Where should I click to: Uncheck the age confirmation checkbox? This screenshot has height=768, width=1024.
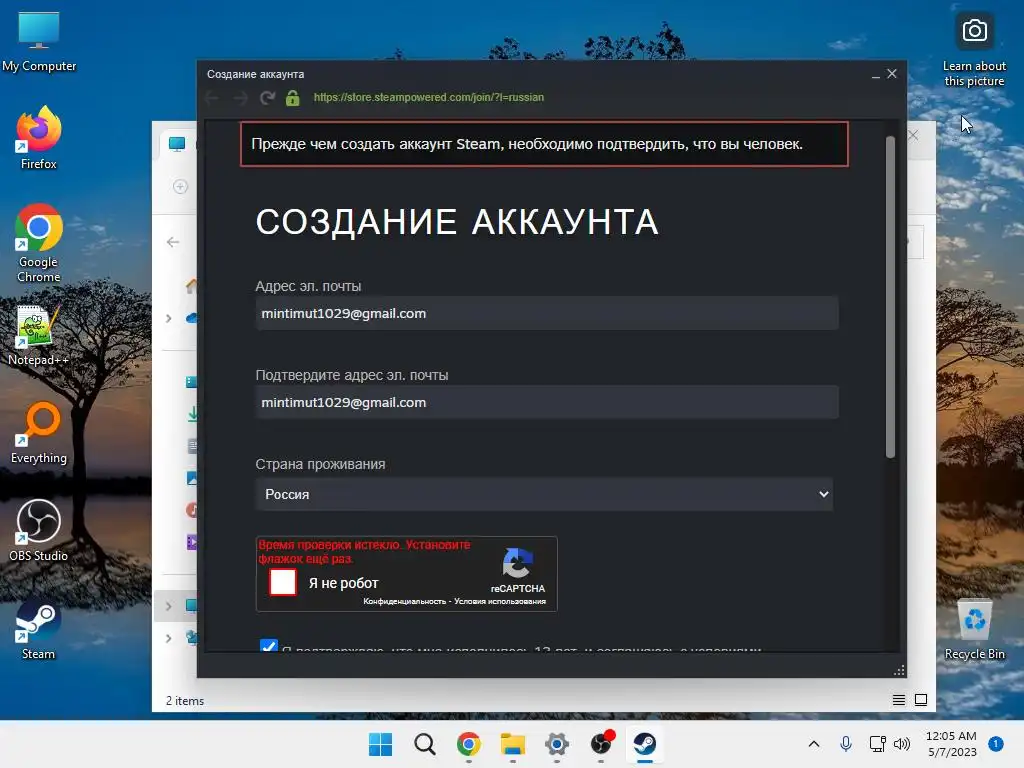click(x=268, y=645)
